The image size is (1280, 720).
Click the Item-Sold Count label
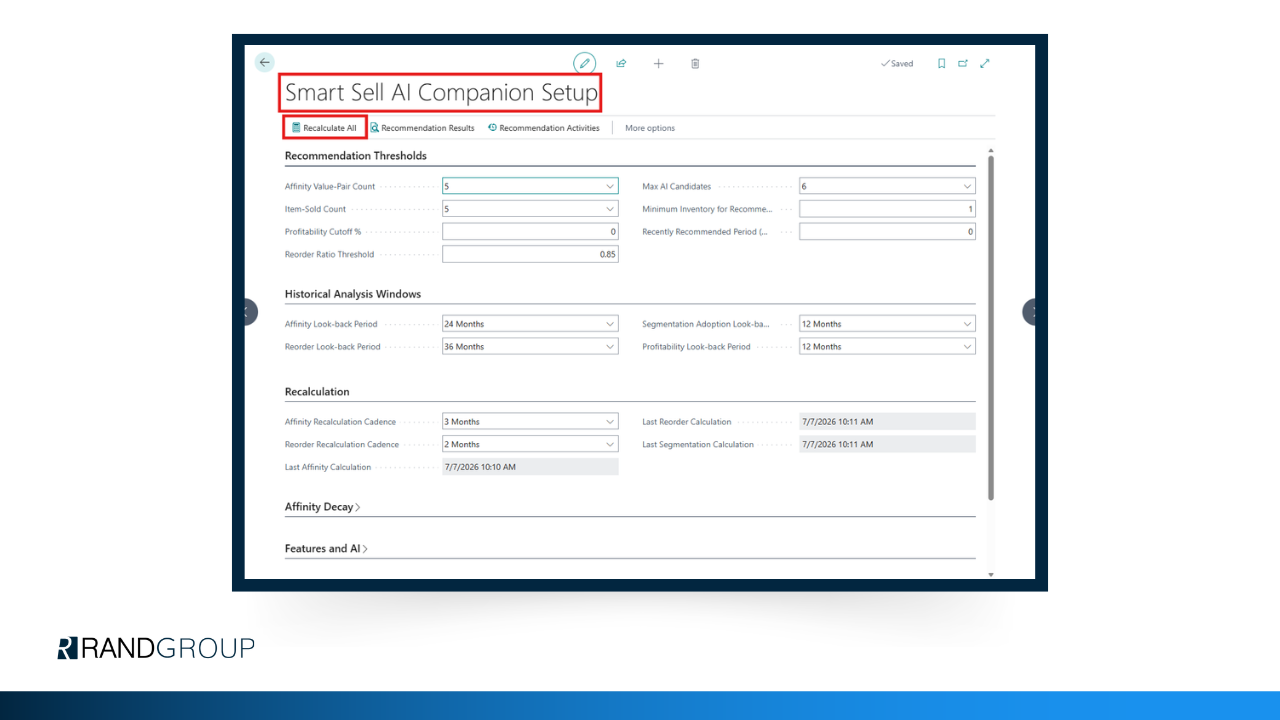point(315,210)
